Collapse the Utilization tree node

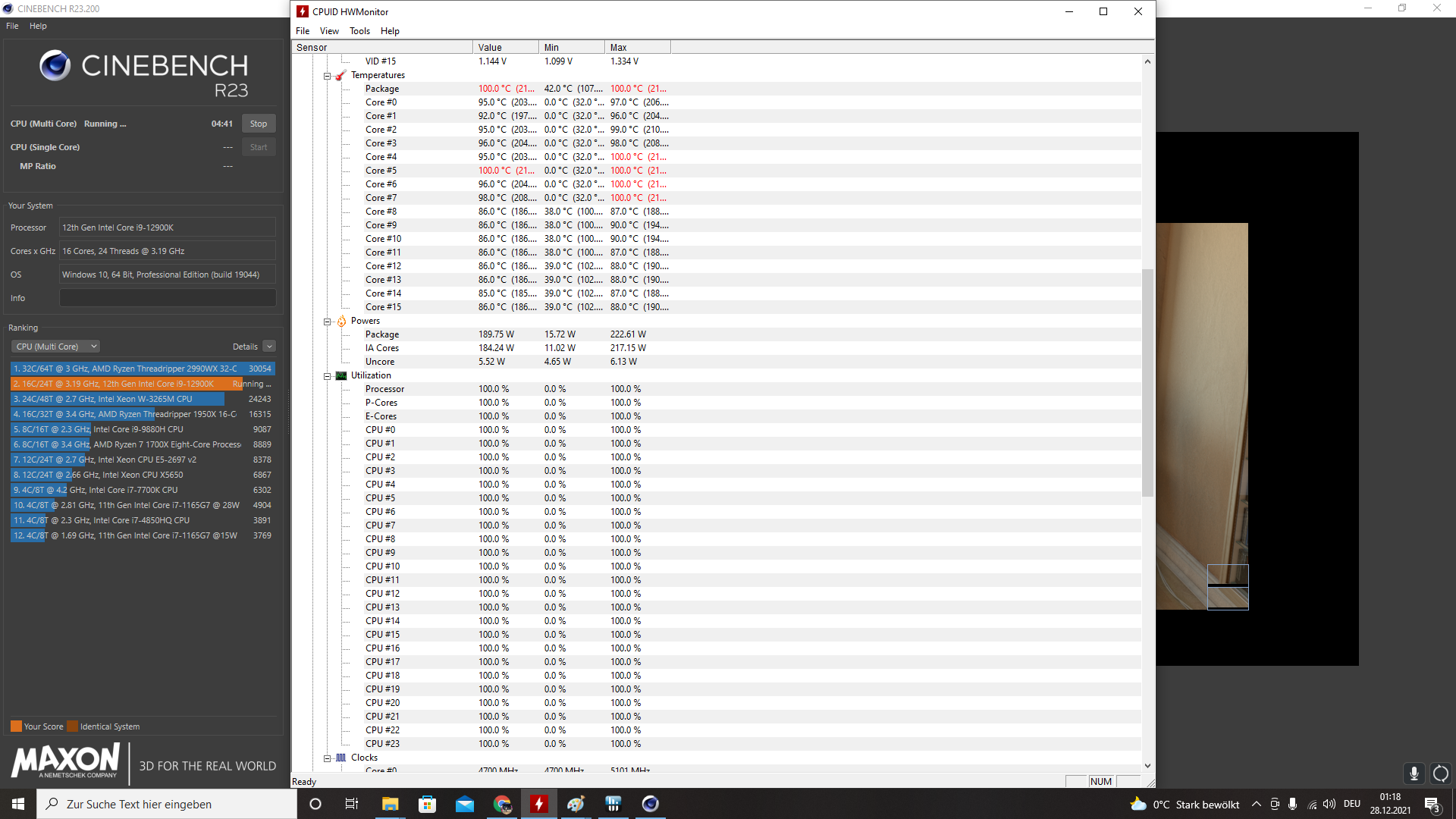click(328, 376)
